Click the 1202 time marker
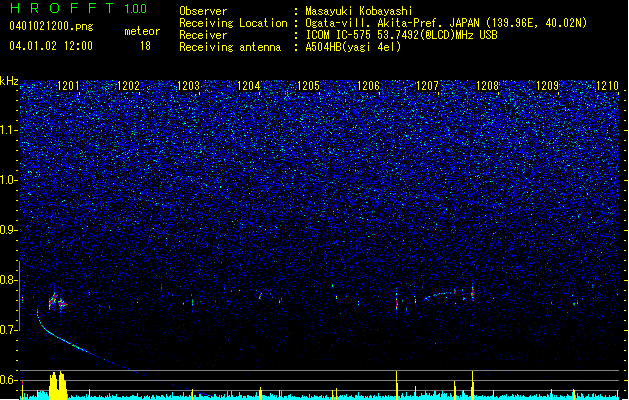629x400 pixels. (128, 85)
